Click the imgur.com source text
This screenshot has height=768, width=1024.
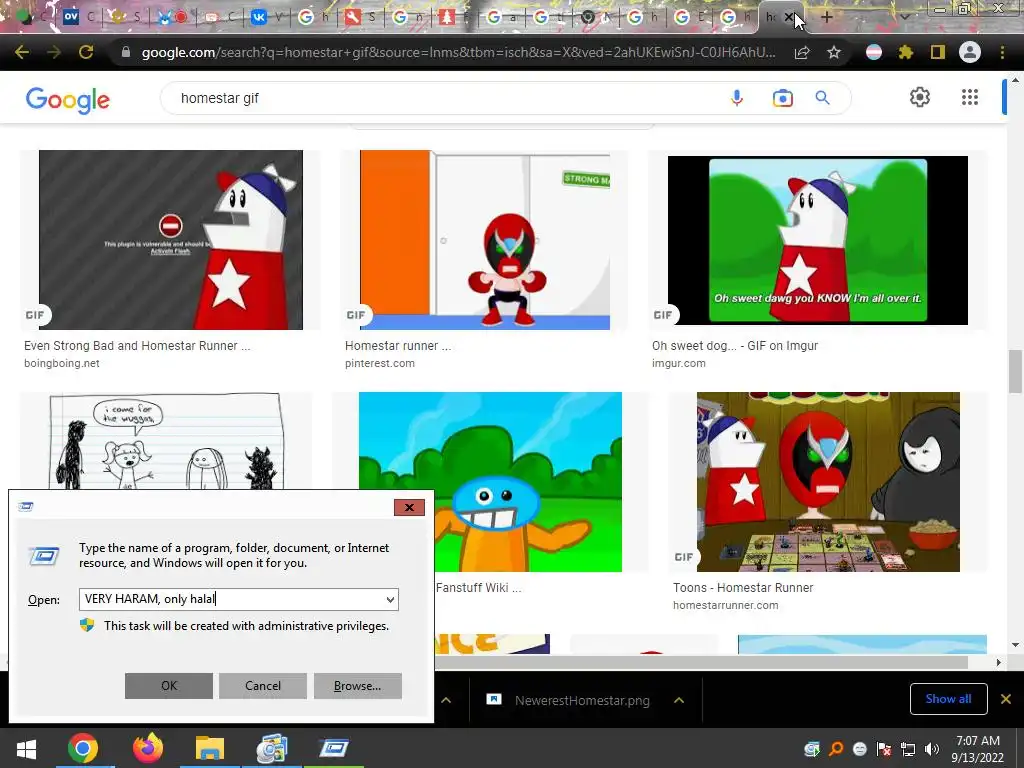[x=679, y=363]
